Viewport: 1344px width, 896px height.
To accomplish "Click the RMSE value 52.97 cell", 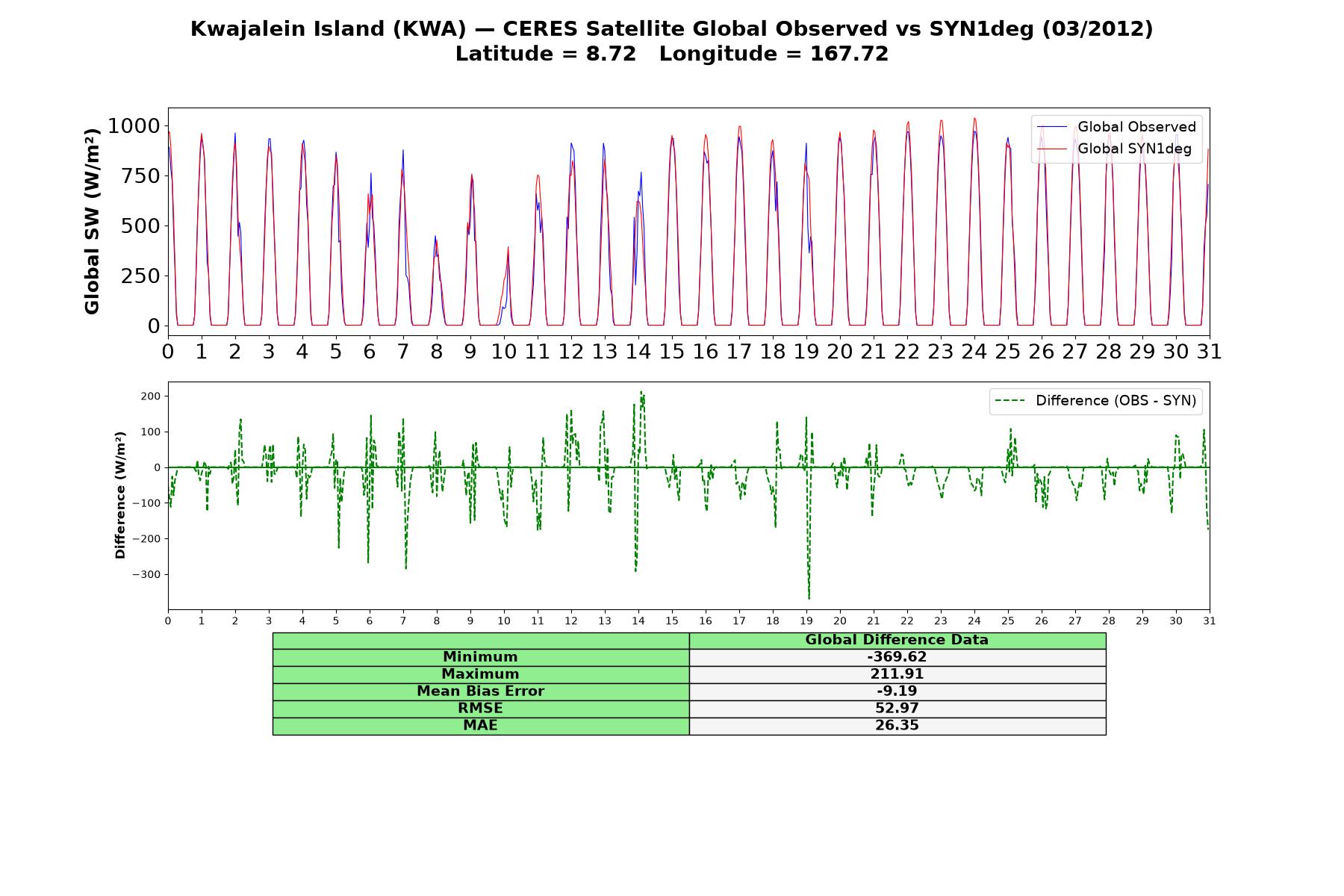I will (x=897, y=709).
